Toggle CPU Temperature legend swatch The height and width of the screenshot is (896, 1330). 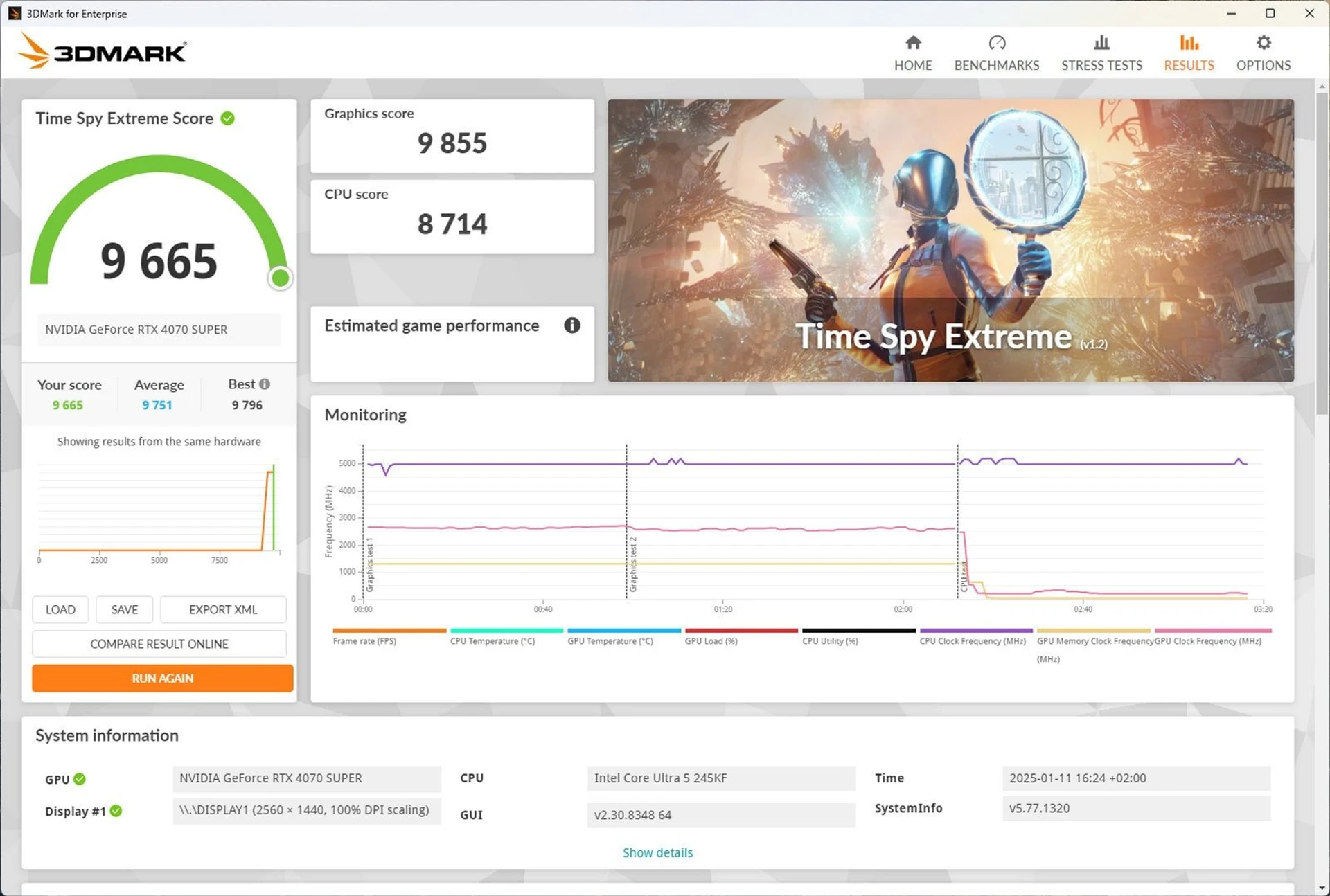[506, 631]
